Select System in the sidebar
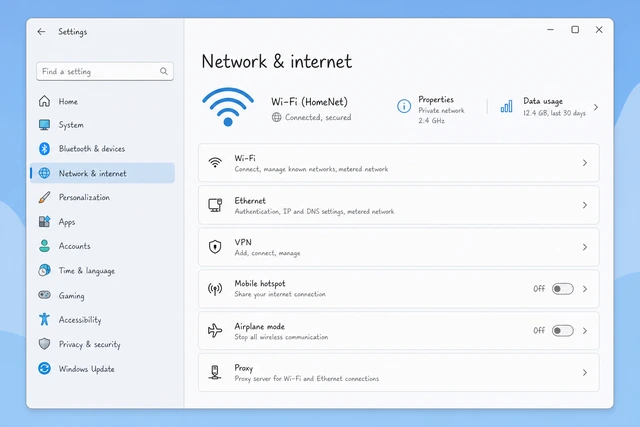This screenshot has height=427, width=640. (x=102, y=125)
